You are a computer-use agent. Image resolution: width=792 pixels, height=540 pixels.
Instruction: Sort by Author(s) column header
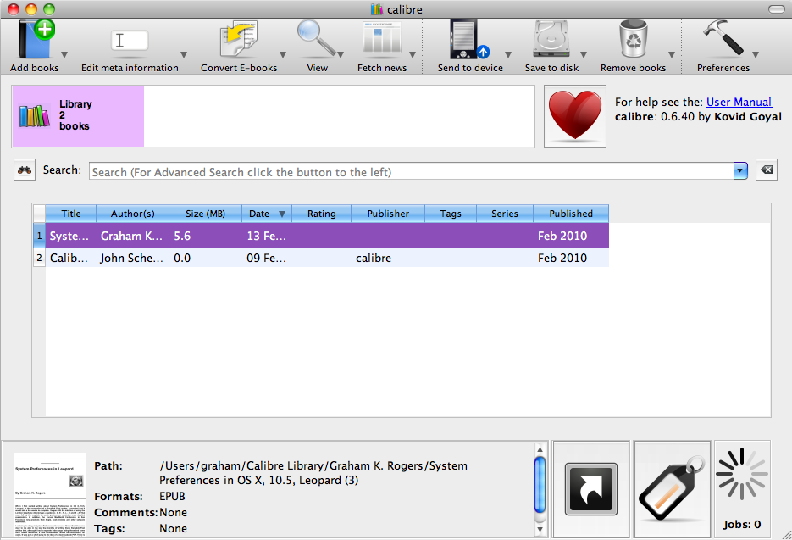(133, 214)
